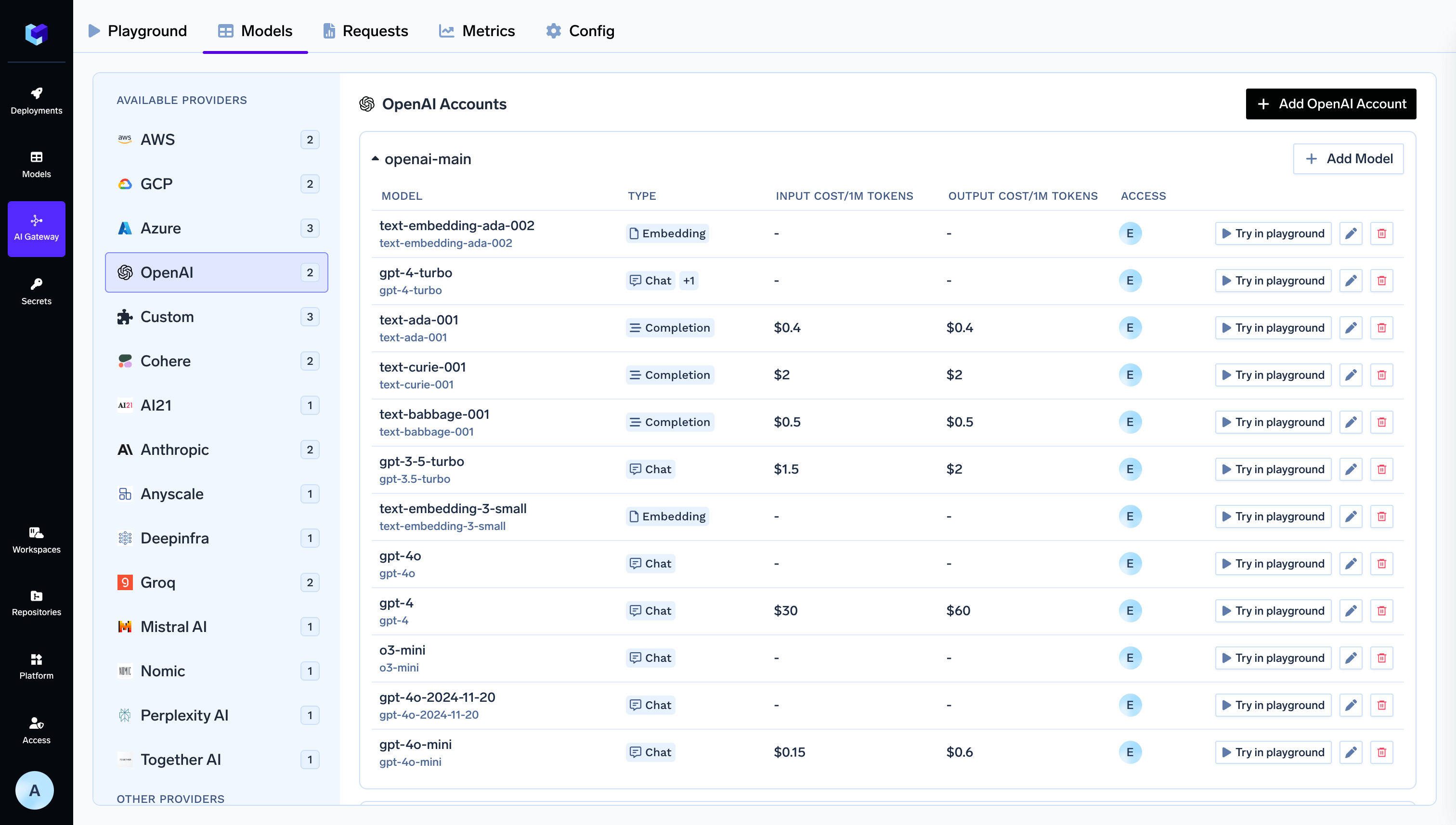
Task: Click the user avatar labeled A
Action: point(35,790)
